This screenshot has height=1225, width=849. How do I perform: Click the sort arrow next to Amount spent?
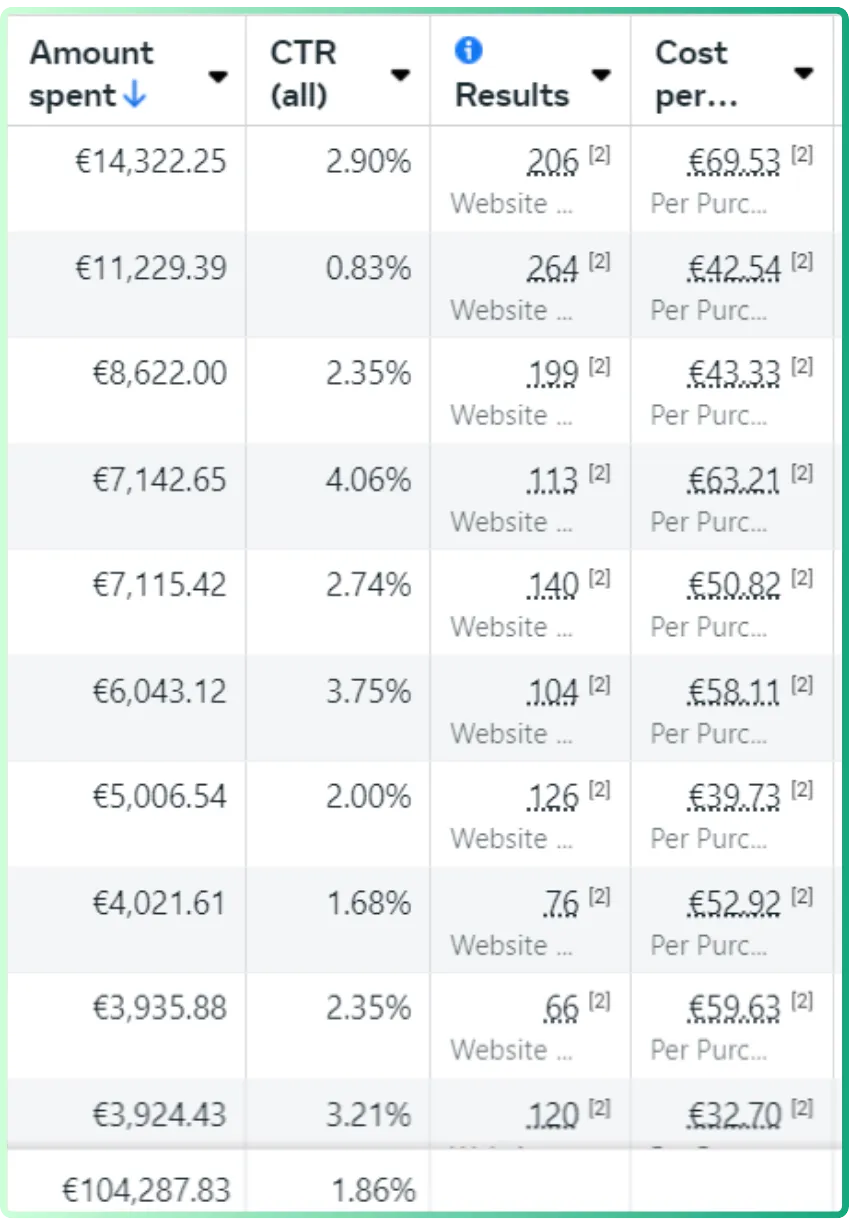tap(135, 95)
